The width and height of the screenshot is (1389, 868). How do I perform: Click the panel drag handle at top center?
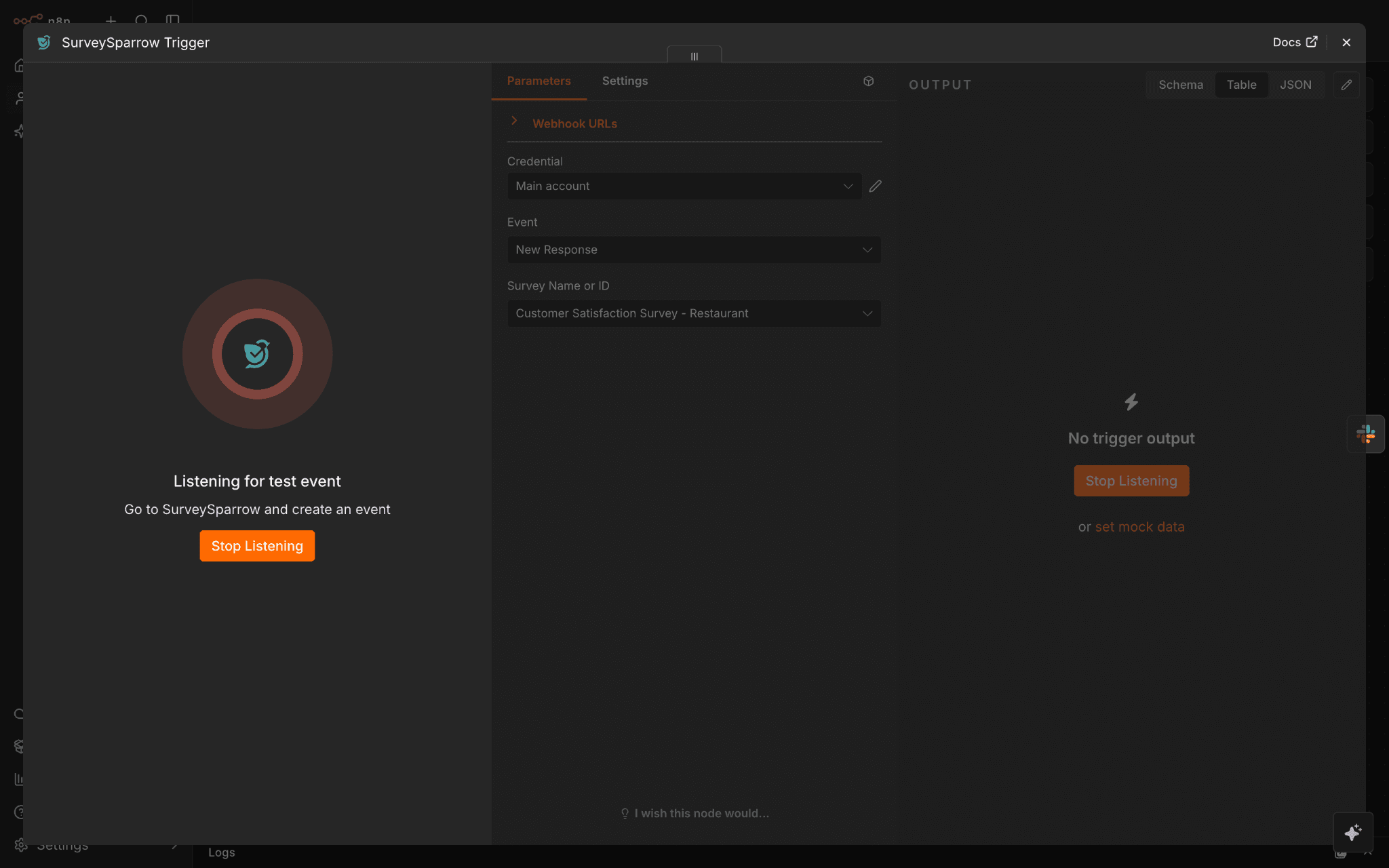[x=694, y=56]
